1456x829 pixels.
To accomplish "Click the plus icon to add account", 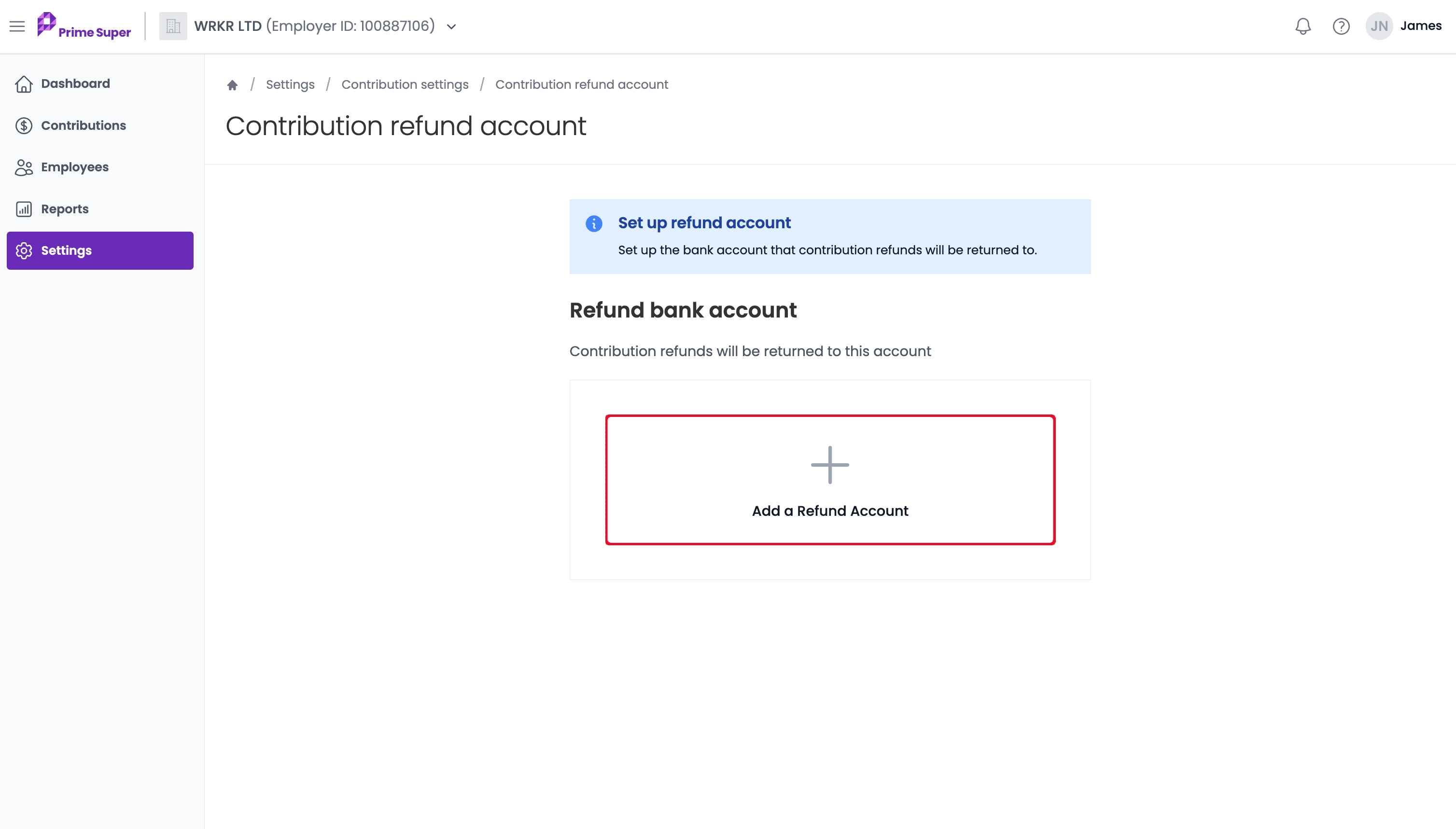I will coord(829,465).
